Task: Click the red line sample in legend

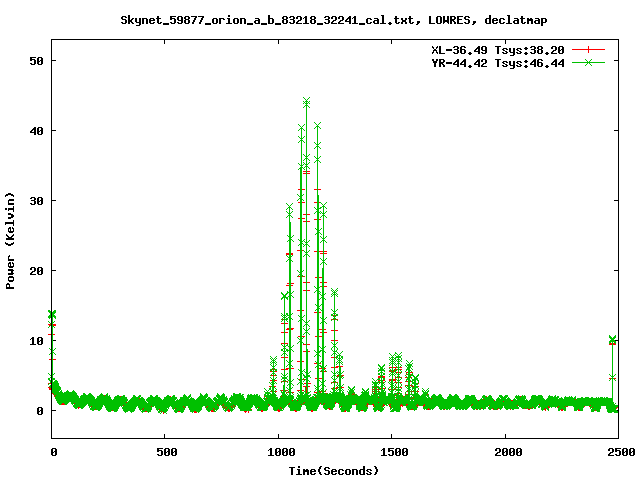Action: 588,50
